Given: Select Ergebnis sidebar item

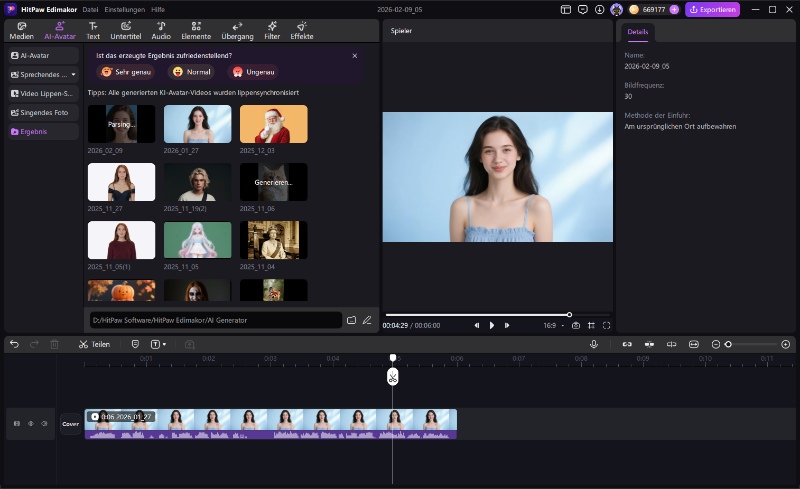Looking at the screenshot, I should click(x=43, y=131).
